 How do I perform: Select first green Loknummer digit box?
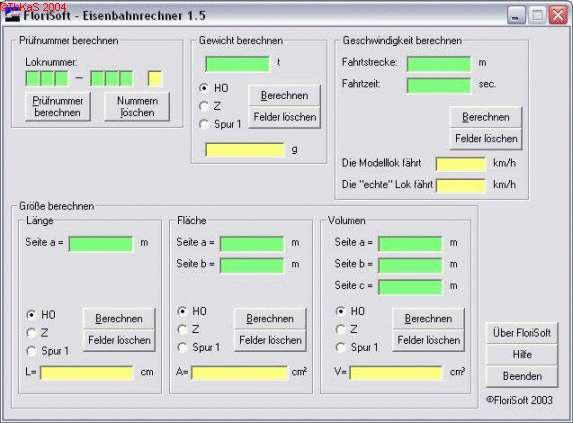(x=33, y=79)
